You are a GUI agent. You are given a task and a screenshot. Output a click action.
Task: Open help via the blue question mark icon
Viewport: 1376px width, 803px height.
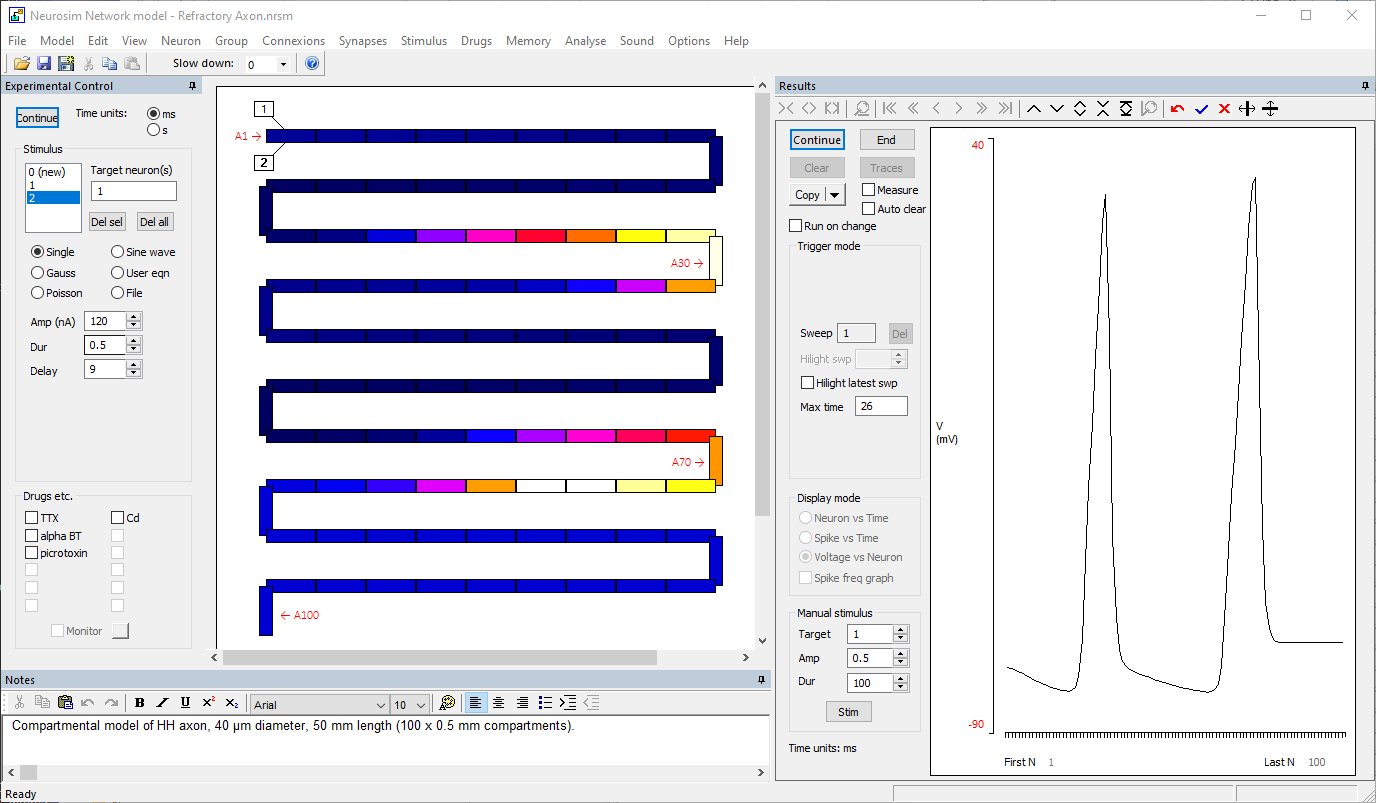pos(312,64)
